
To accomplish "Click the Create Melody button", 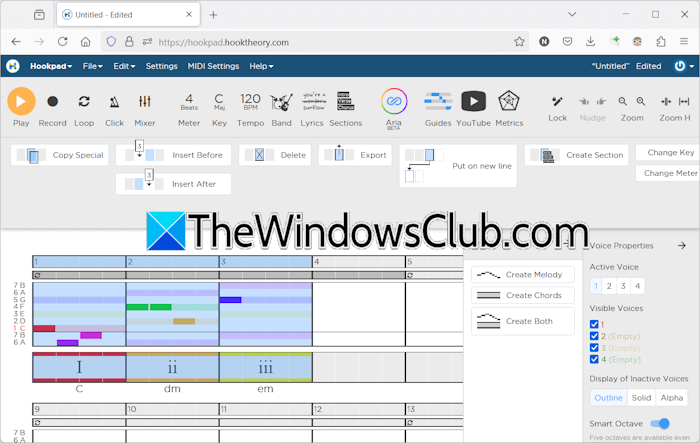I will coord(523,275).
